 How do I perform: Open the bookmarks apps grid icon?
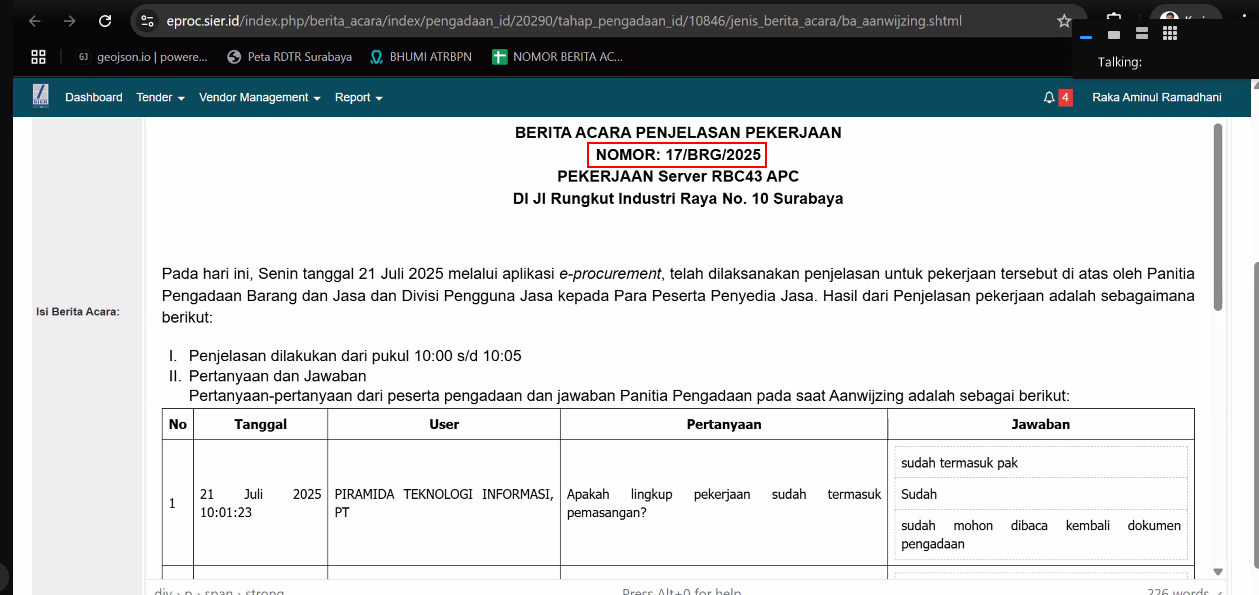coord(39,57)
